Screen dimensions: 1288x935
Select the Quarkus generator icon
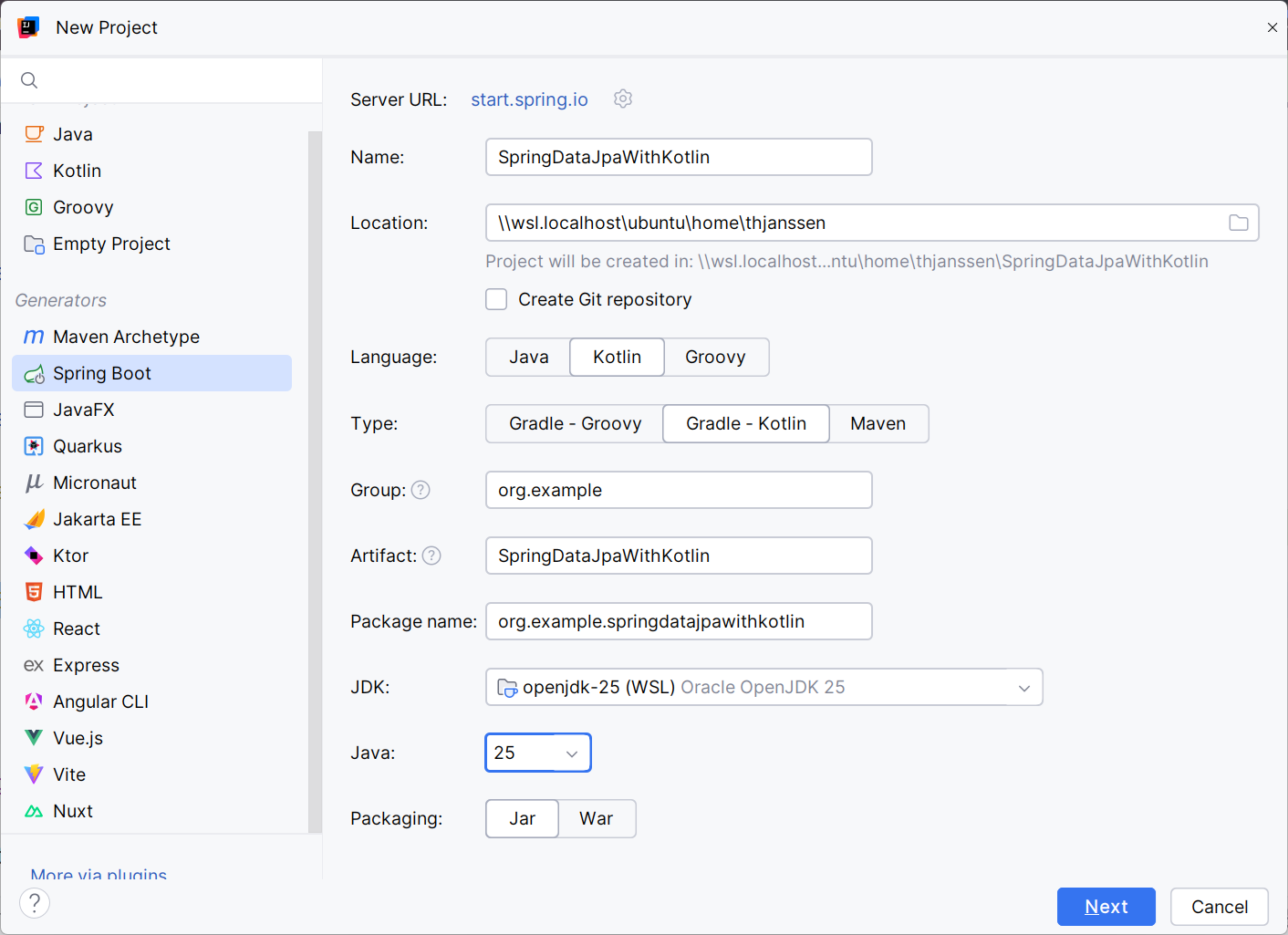pyautogui.click(x=34, y=446)
